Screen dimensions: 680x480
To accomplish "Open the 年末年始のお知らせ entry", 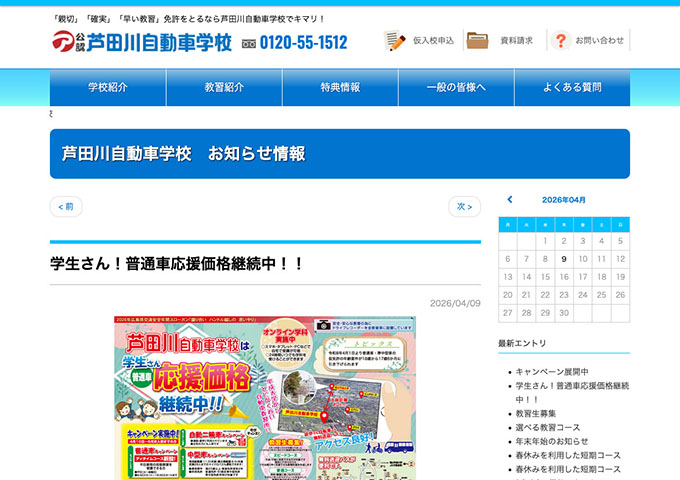I will (x=552, y=441).
